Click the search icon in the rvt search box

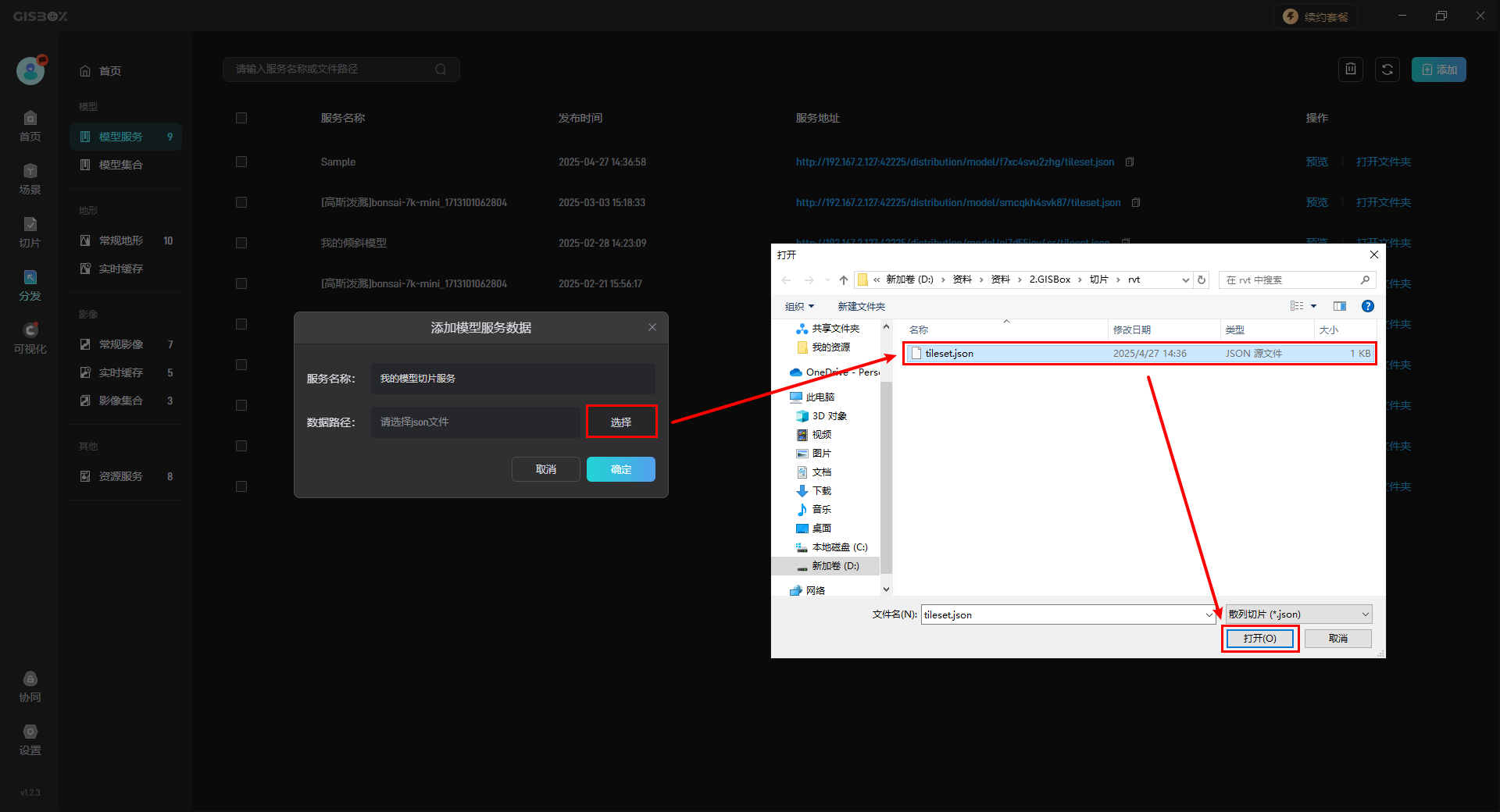(1365, 280)
